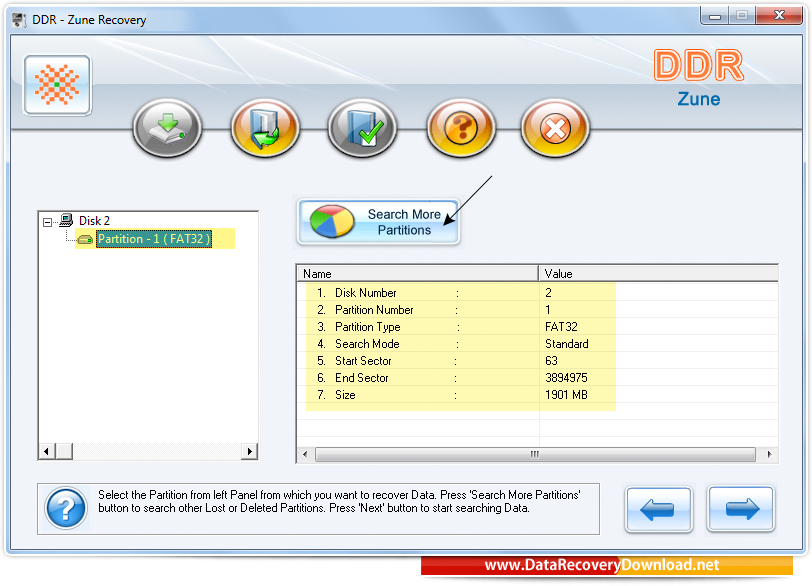
Task: Click the book with green arrow button
Action: (x=265, y=128)
